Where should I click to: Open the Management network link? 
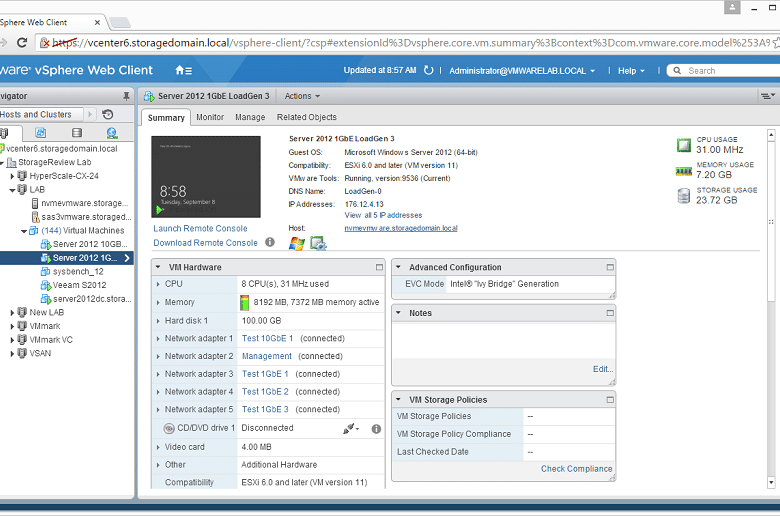(x=267, y=356)
